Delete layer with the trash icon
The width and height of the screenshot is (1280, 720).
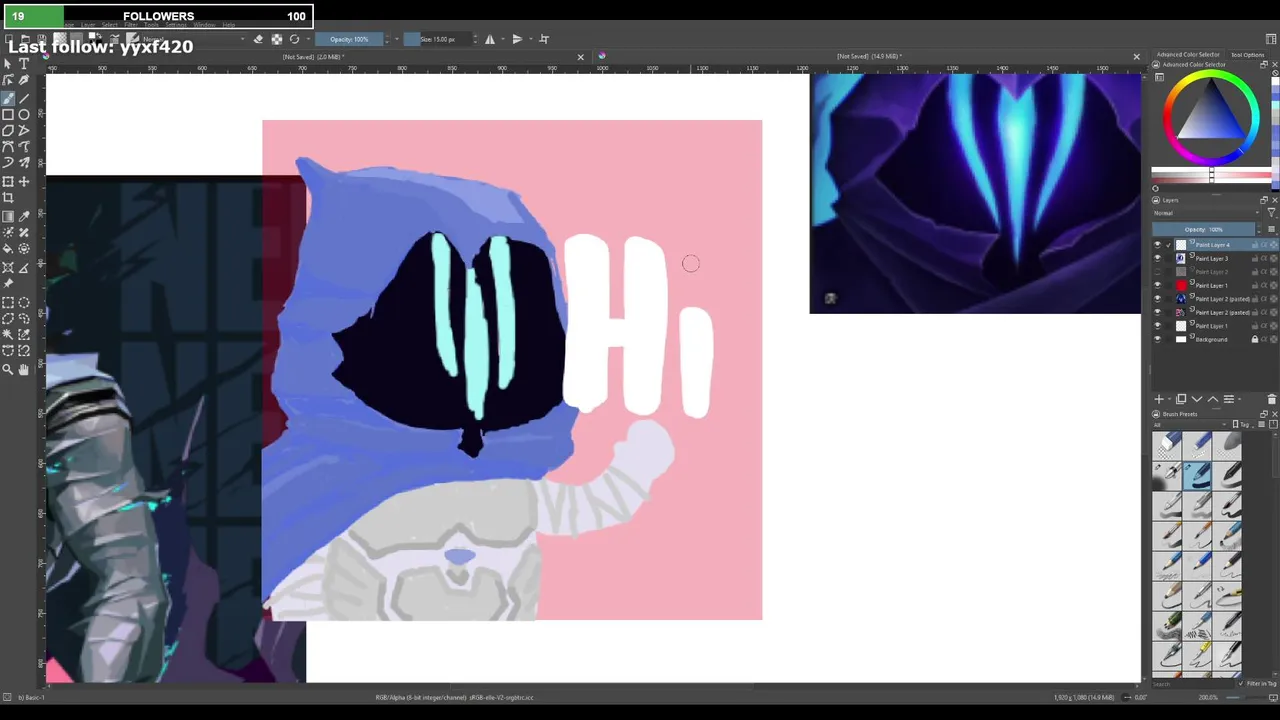(x=1271, y=399)
